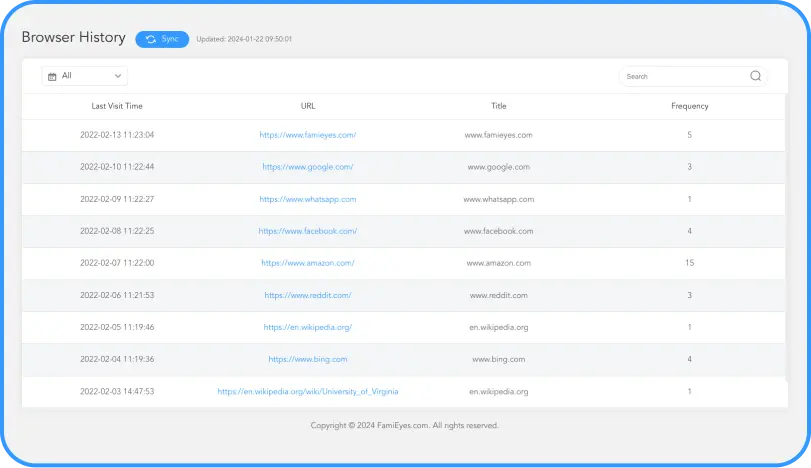The image size is (811, 468).
Task: Click the copyright footer text
Action: click(x=404, y=426)
